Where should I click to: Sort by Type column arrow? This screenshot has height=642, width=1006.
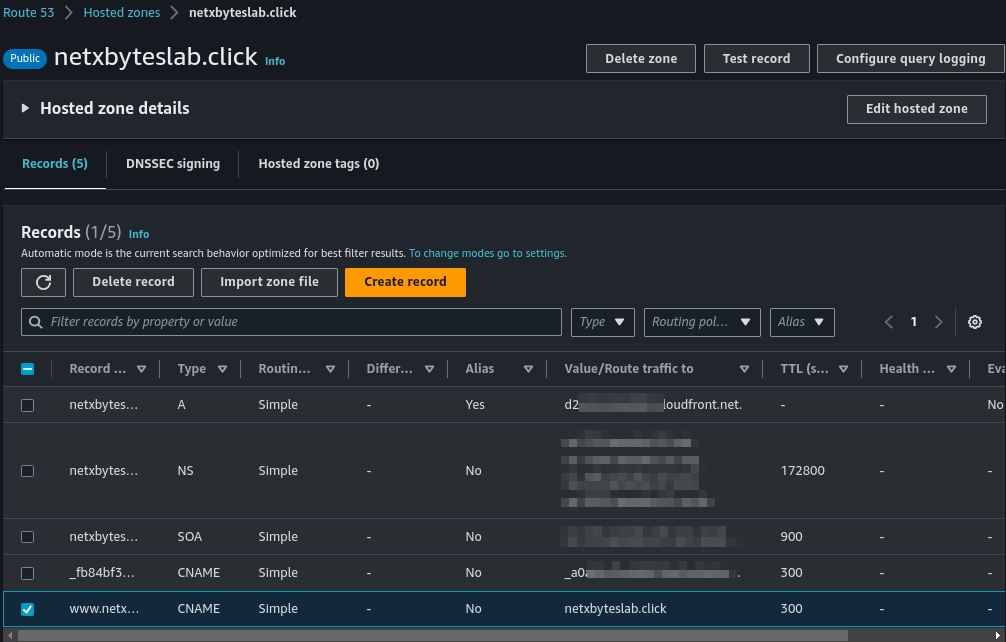coord(222,369)
